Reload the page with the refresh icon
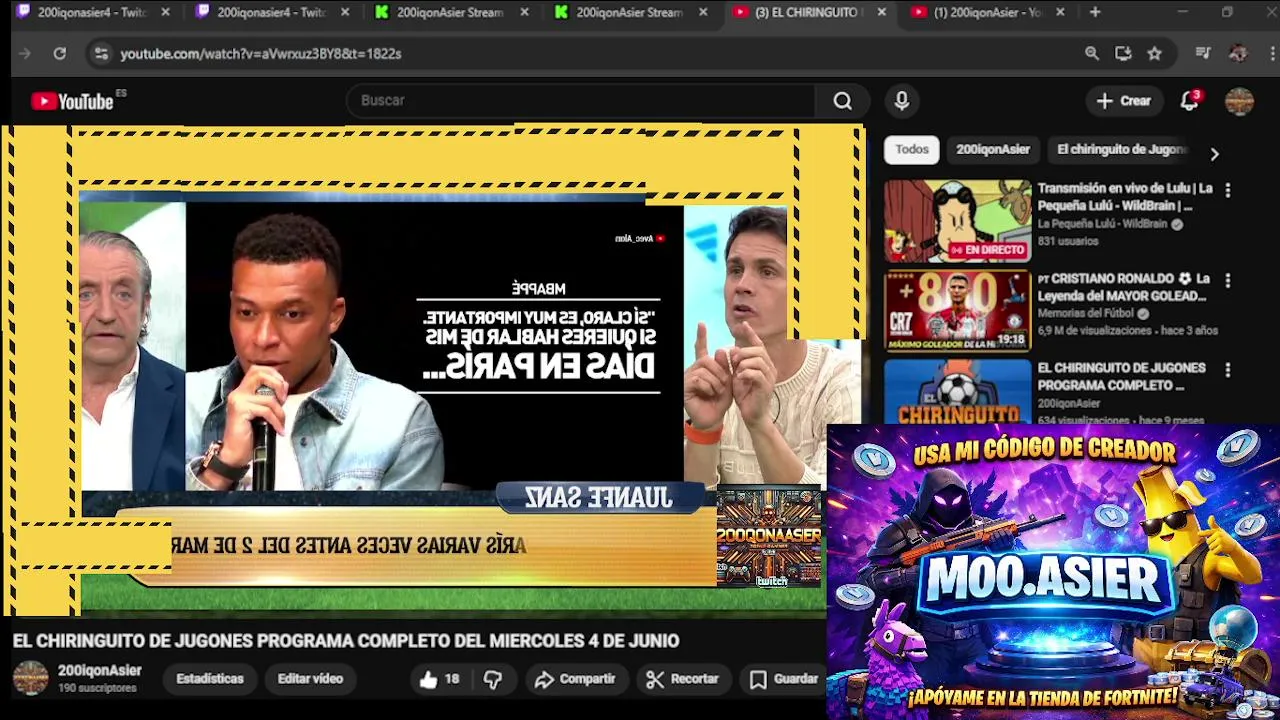The image size is (1280, 720). pos(60,54)
